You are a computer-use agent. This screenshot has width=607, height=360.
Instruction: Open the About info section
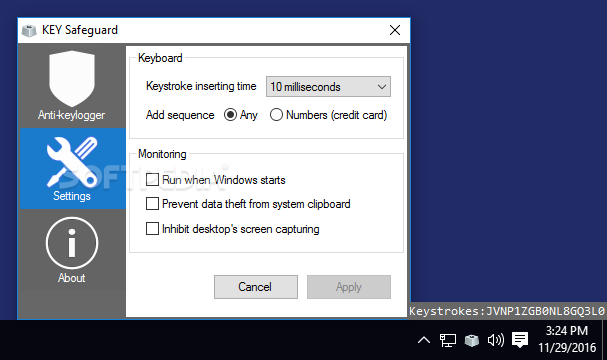(72, 250)
